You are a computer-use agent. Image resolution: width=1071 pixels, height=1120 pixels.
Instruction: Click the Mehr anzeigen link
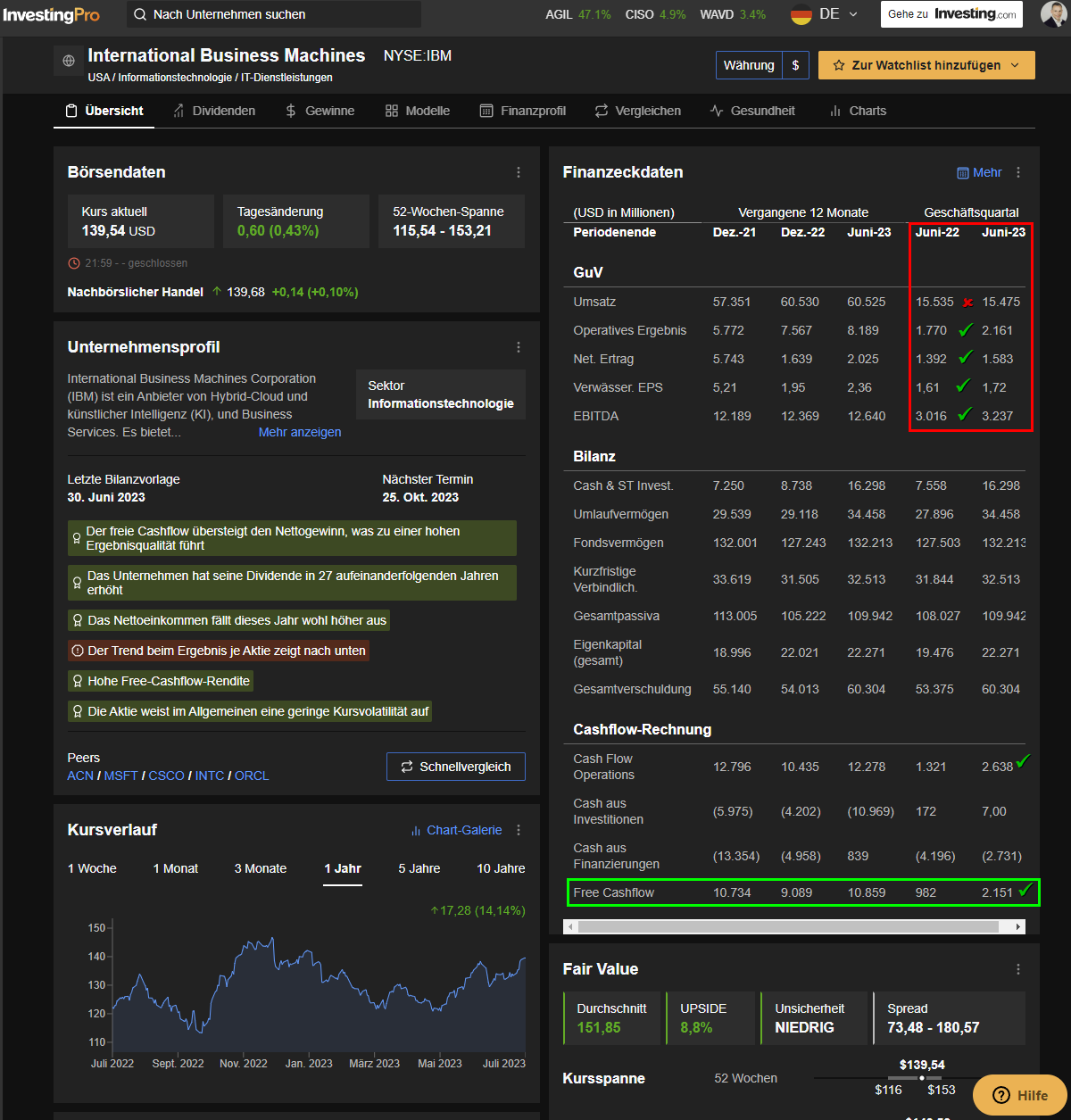pos(300,432)
